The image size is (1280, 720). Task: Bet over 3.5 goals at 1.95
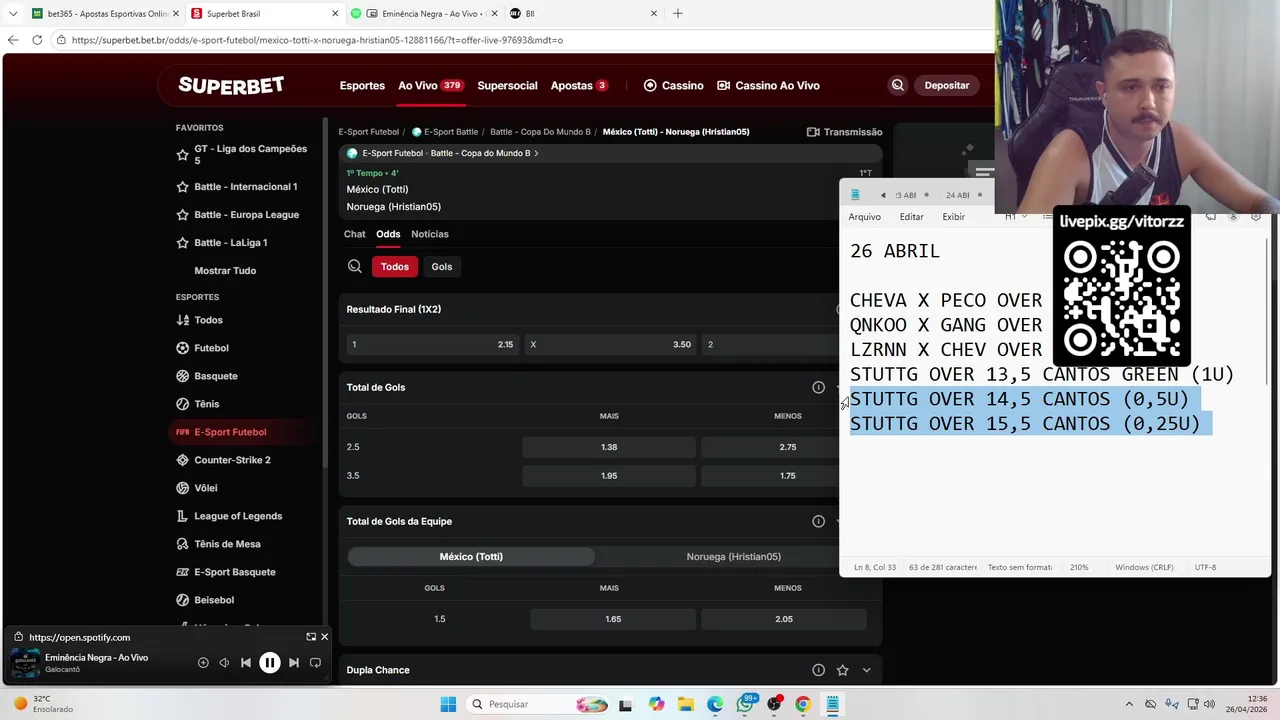pyautogui.click(x=609, y=476)
